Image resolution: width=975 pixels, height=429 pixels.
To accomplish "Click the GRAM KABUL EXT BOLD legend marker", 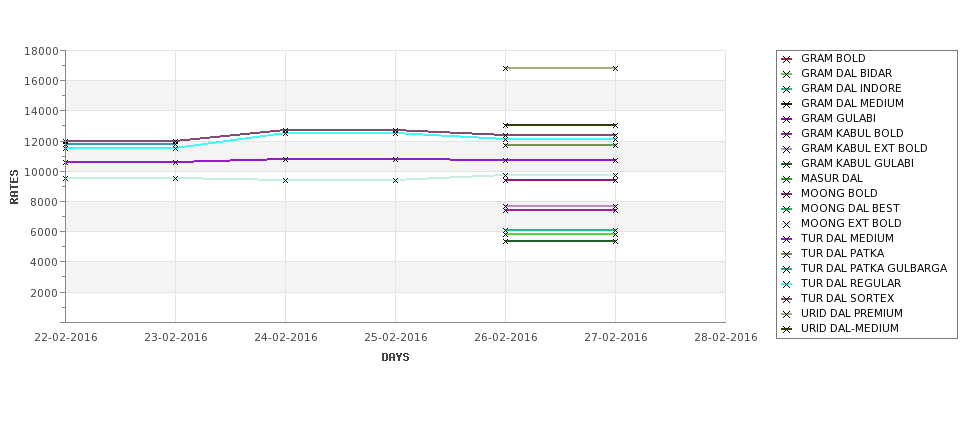I will pyautogui.click(x=787, y=149).
